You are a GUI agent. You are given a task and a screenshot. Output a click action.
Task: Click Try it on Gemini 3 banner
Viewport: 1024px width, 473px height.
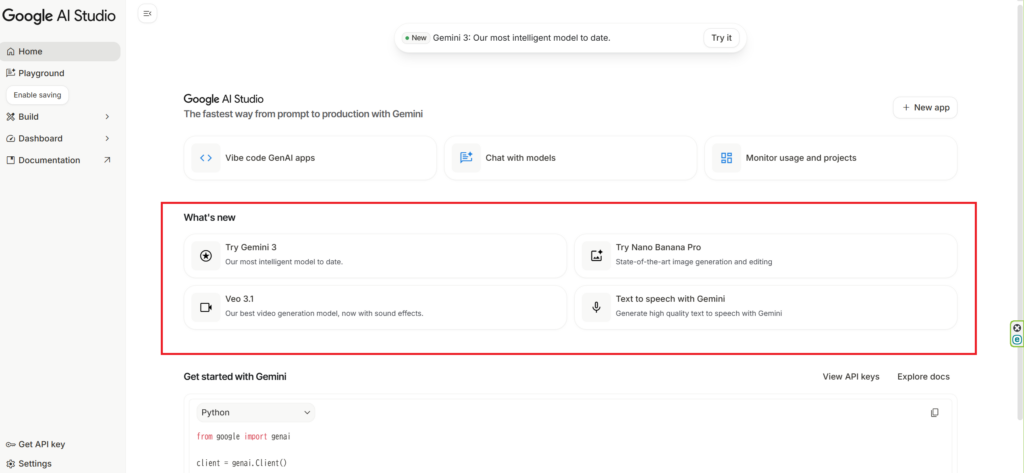coord(721,38)
